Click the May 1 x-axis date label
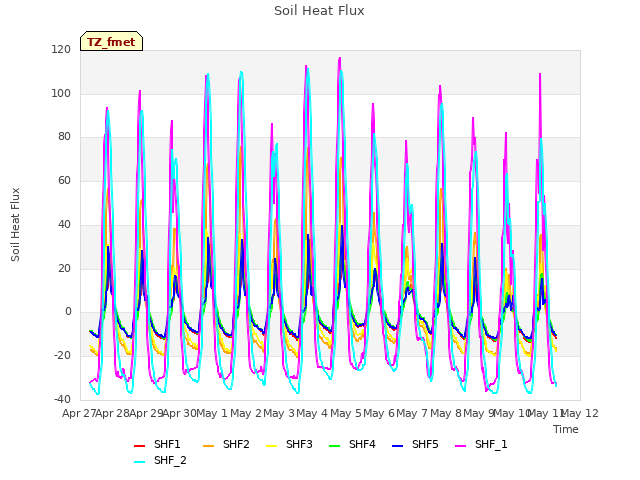Viewport: 640px width, 480px height. coord(212,413)
